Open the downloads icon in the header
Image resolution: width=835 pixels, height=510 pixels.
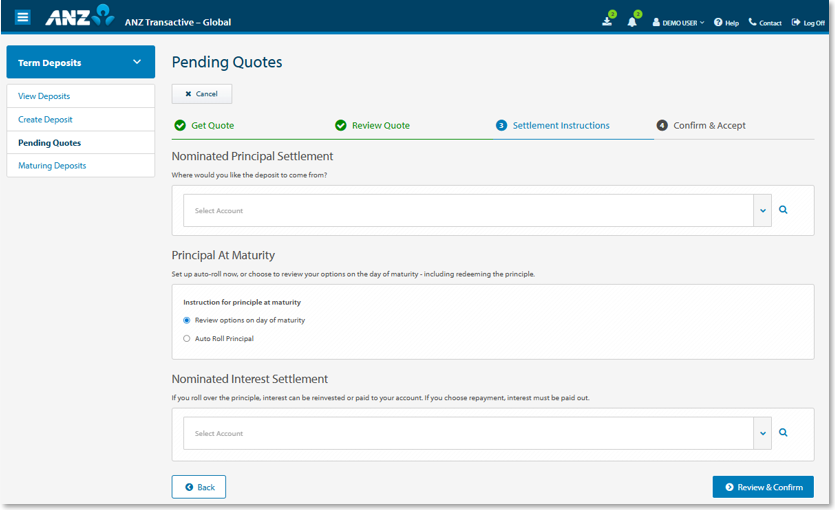pos(607,22)
